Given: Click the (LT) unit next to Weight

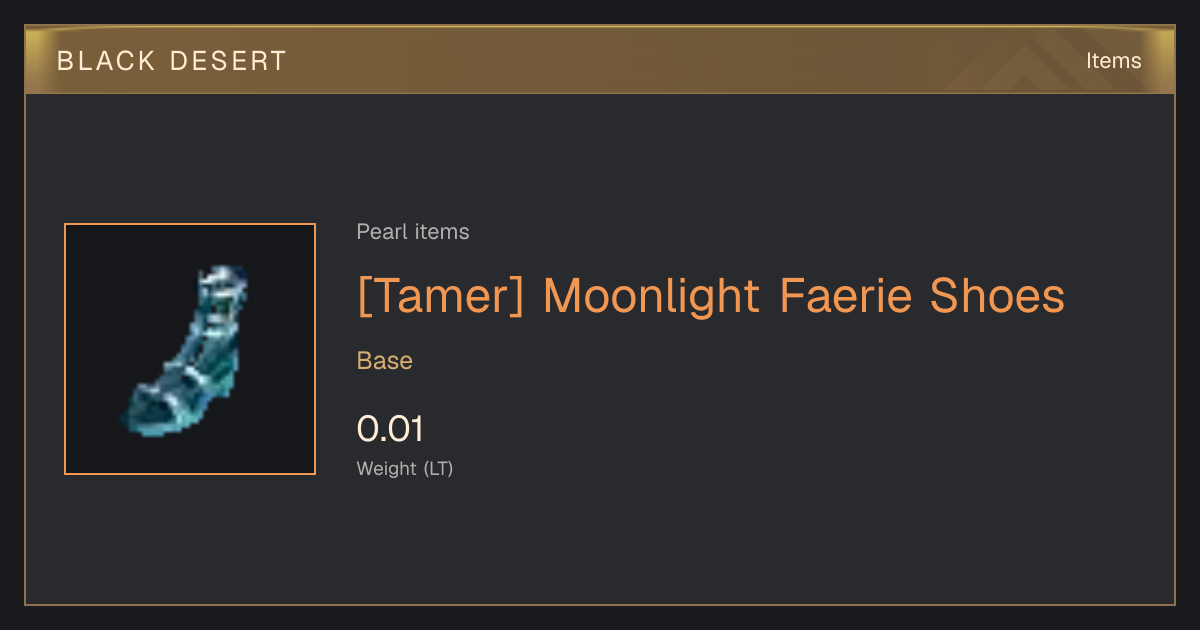Looking at the screenshot, I should 438,468.
